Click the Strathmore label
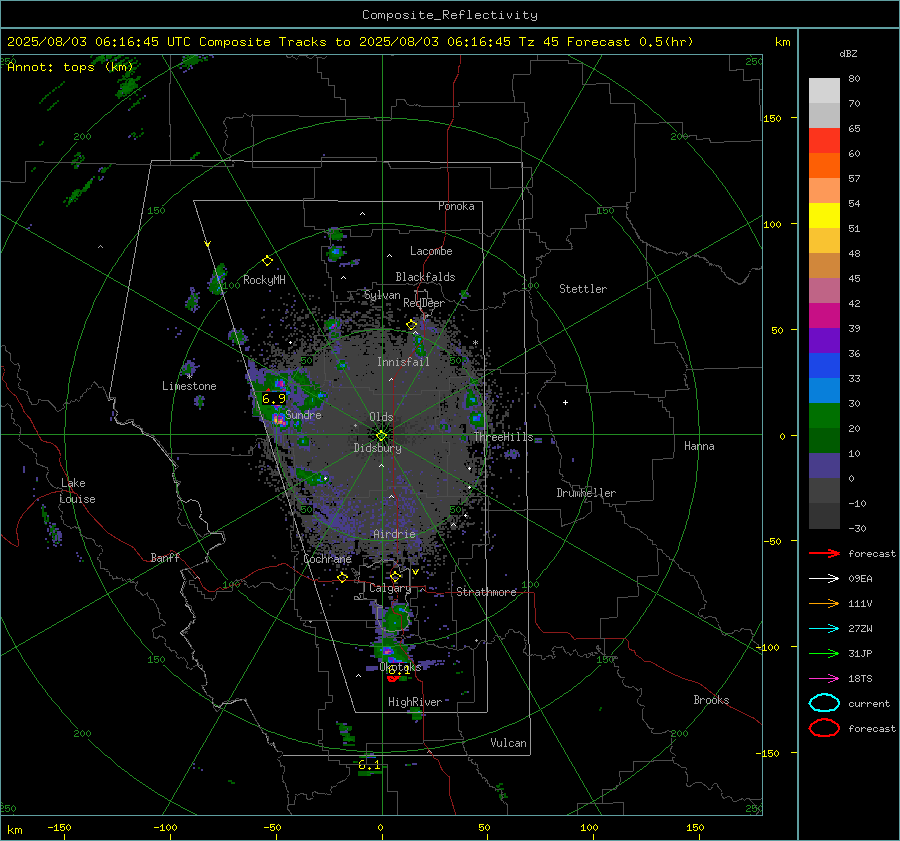Viewport: 900px width, 841px height. 486,592
